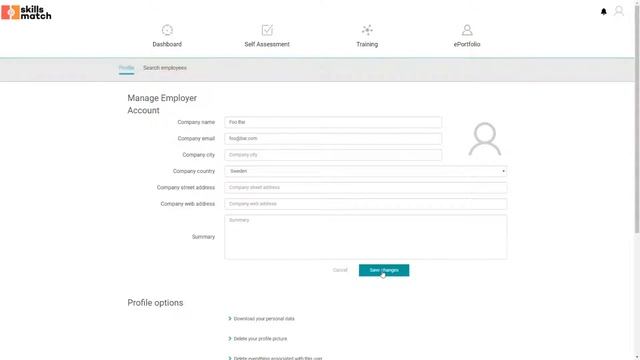The width and height of the screenshot is (640, 360).
Task: Open the notifications bell icon
Action: [604, 11]
